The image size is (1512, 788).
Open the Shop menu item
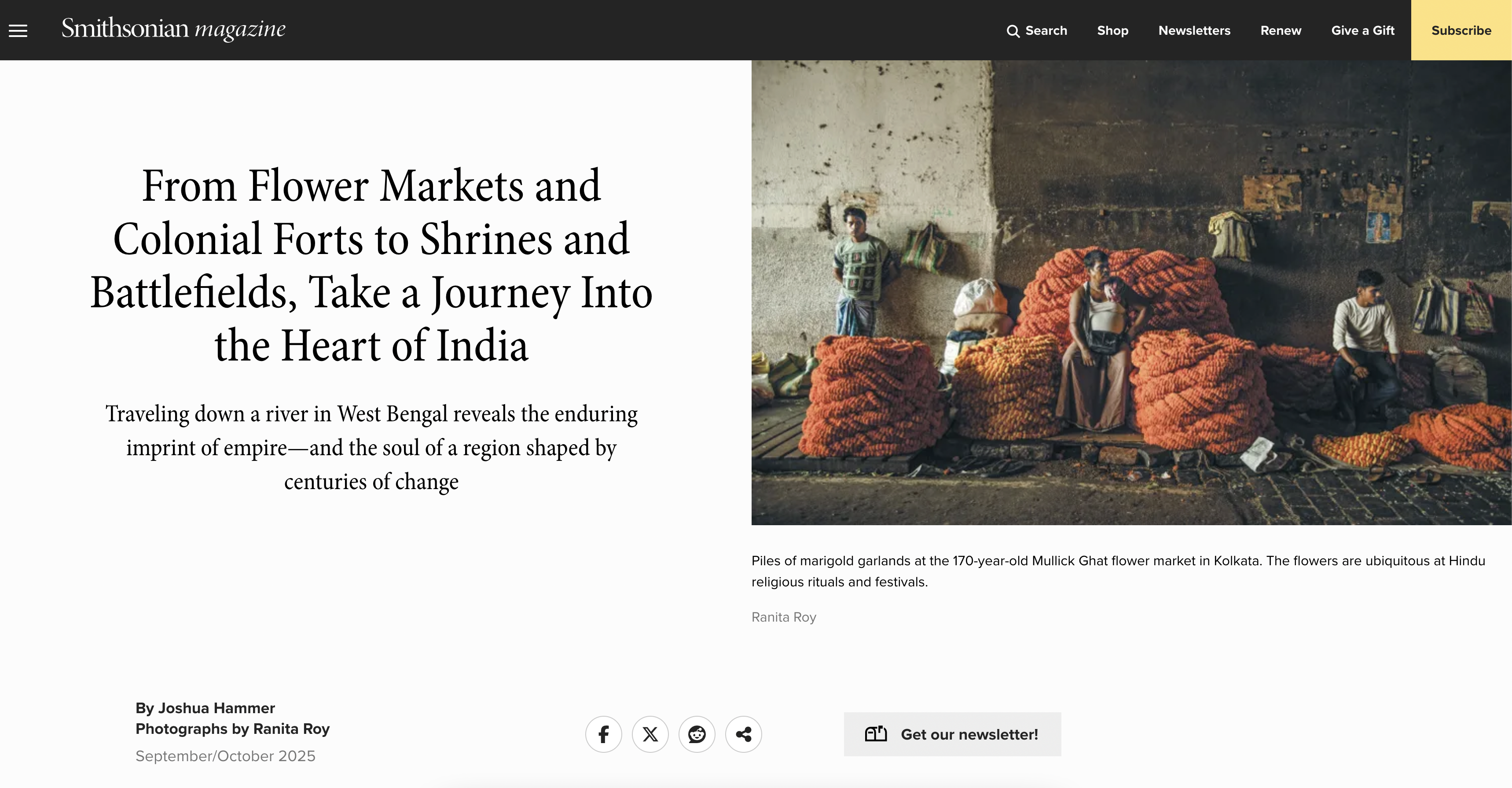click(x=1112, y=30)
